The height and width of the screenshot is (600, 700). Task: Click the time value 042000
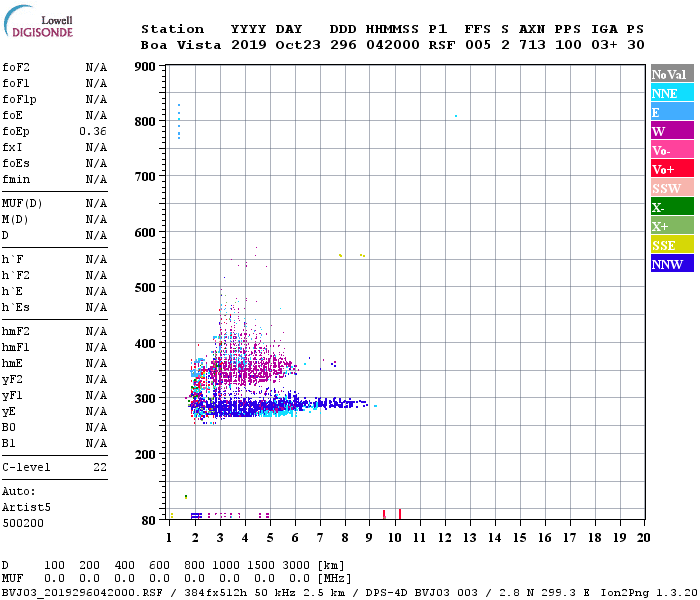393,45
